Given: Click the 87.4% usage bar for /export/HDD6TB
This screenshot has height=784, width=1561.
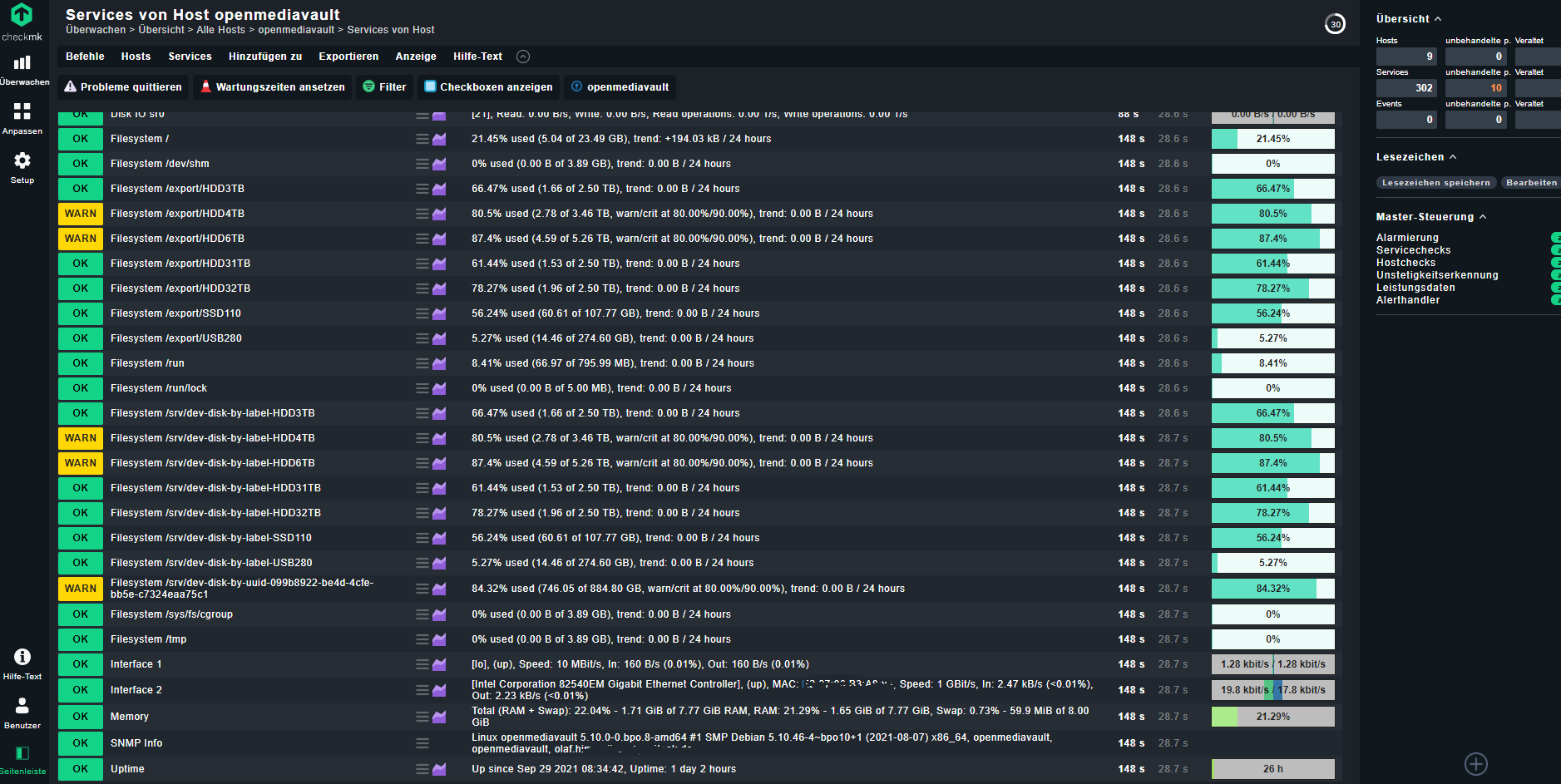Looking at the screenshot, I should click(1272, 239).
